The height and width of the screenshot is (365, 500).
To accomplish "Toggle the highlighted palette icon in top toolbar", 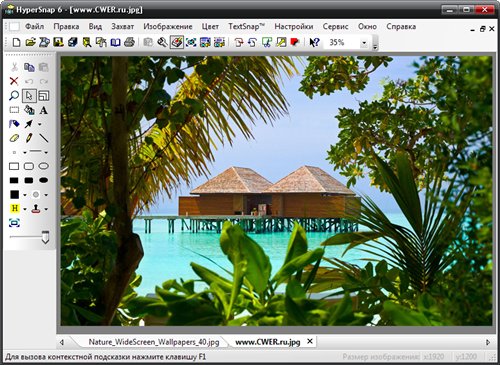I will pos(177,42).
